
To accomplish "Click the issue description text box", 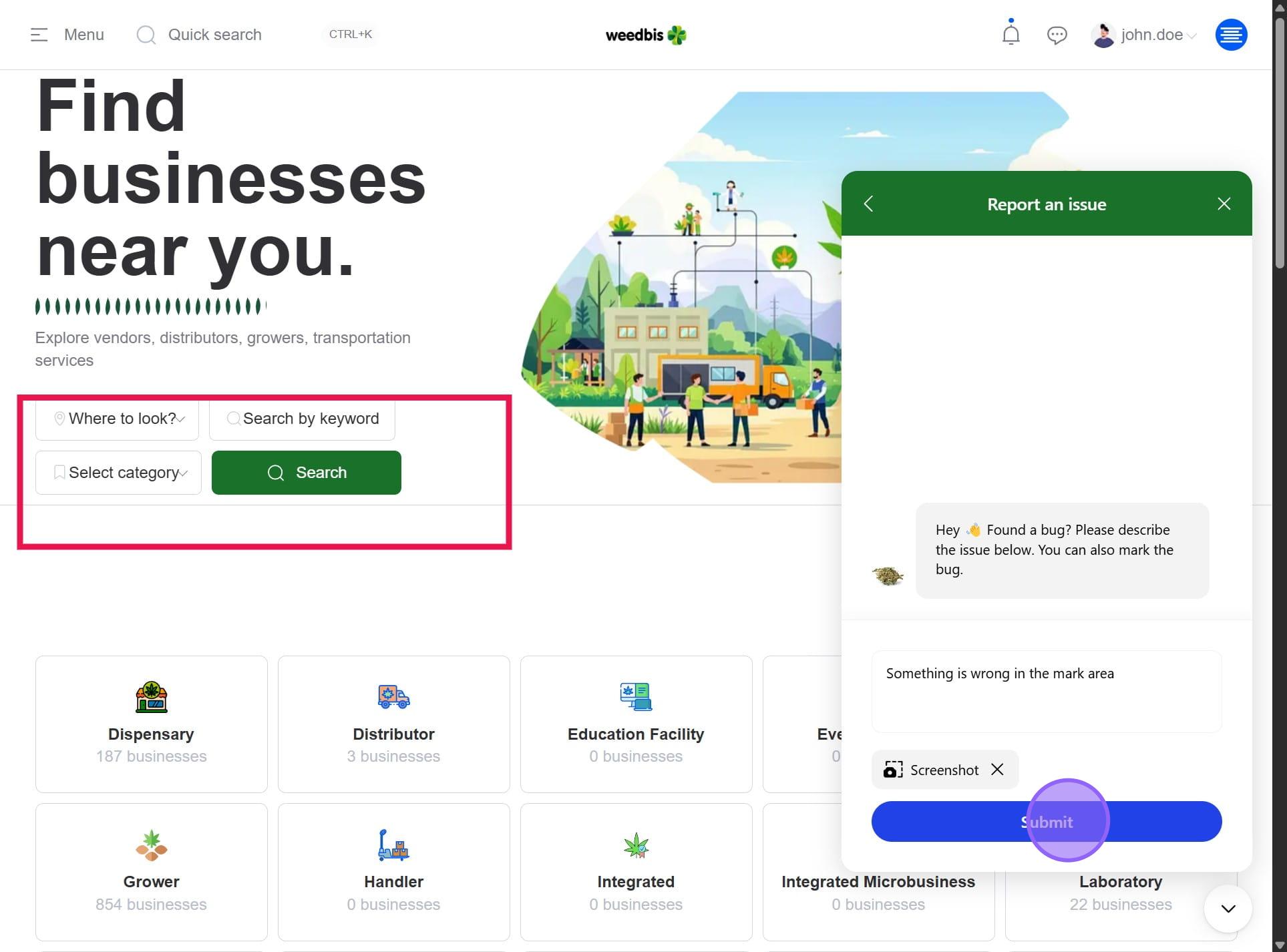I will pyautogui.click(x=1046, y=691).
